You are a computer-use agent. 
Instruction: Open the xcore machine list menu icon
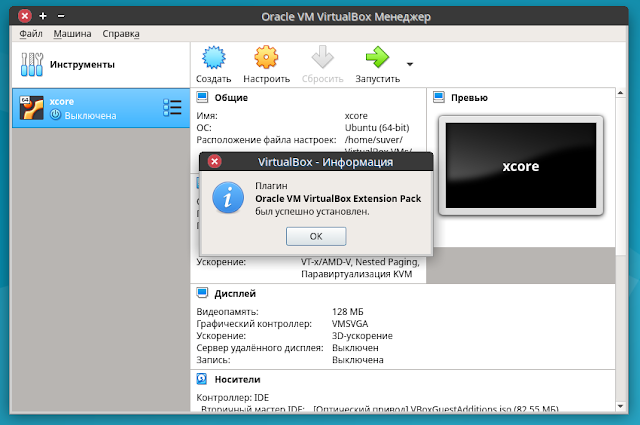pos(172,108)
